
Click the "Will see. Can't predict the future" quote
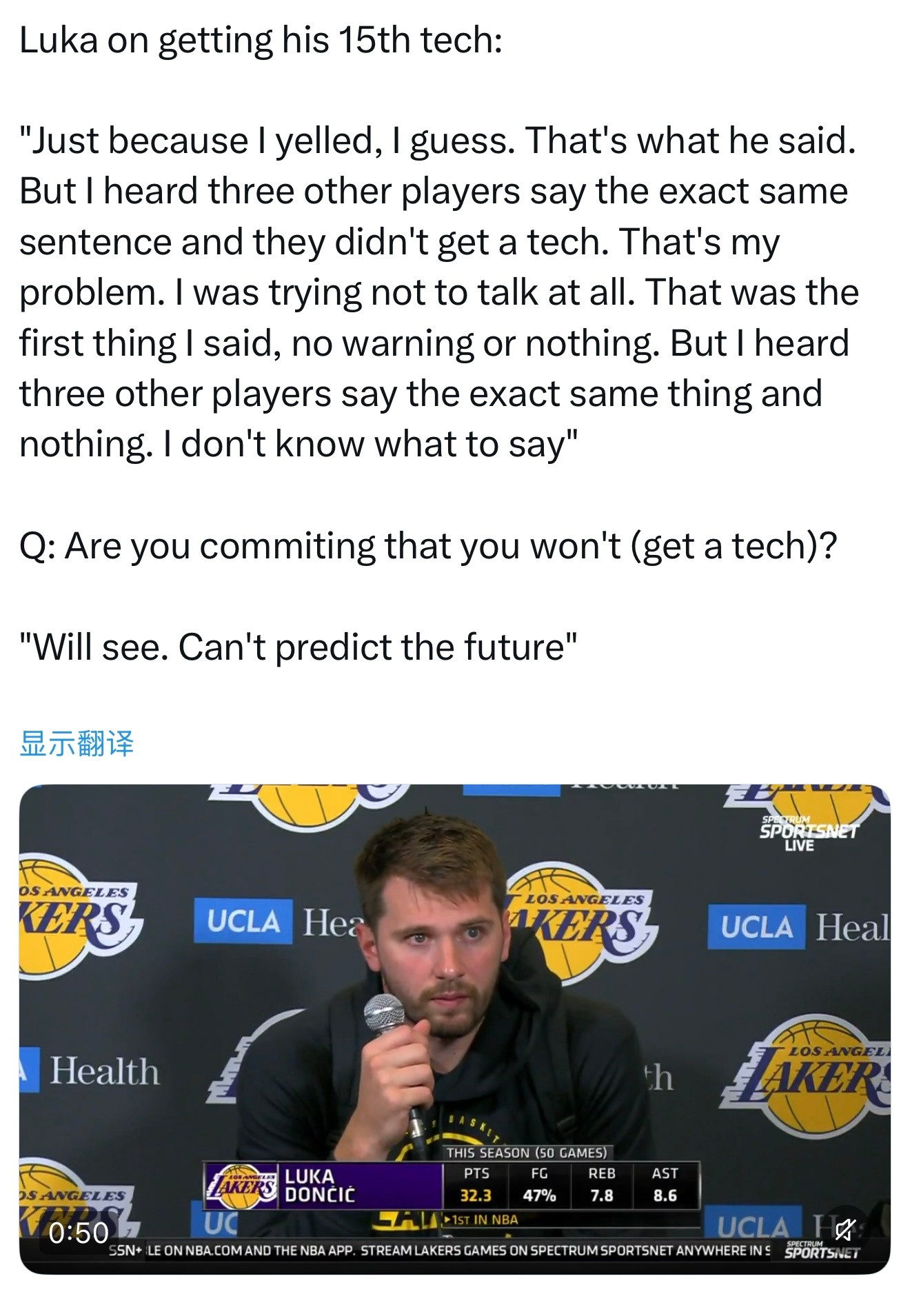coord(298,647)
